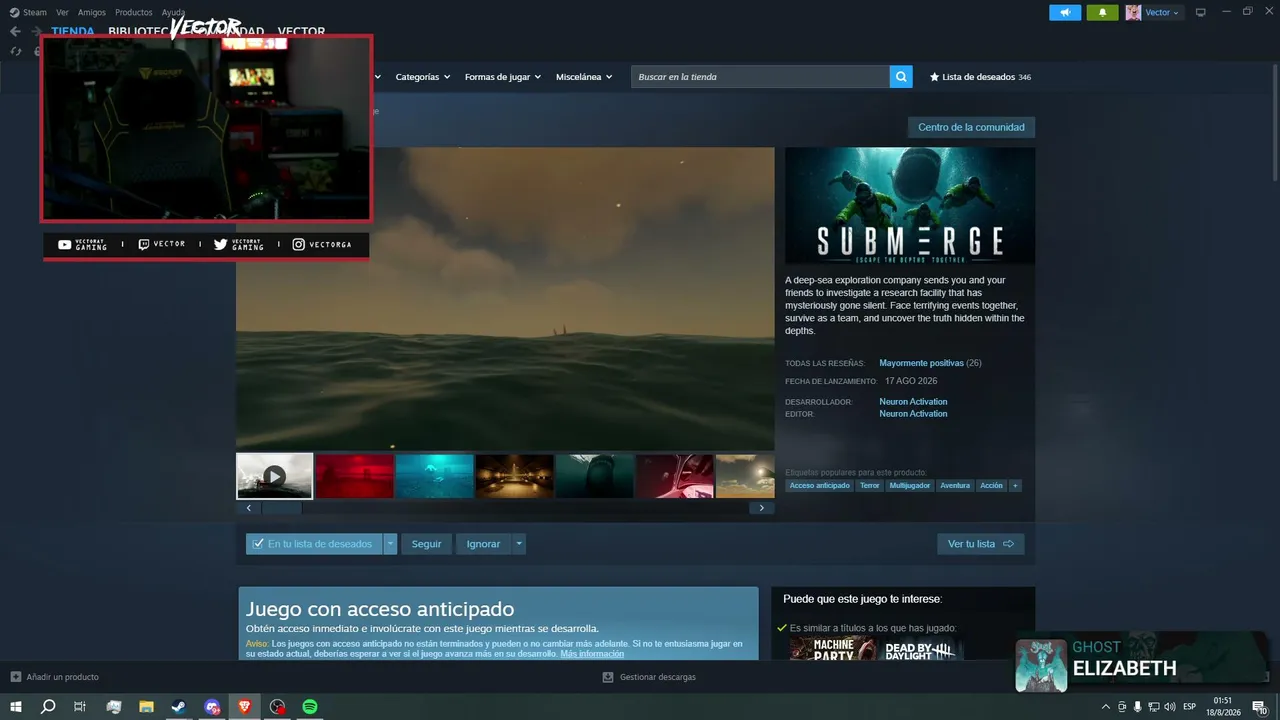Click the Steam logo in the menu bar
This screenshot has width=1280, height=720.
pyautogui.click(x=14, y=12)
